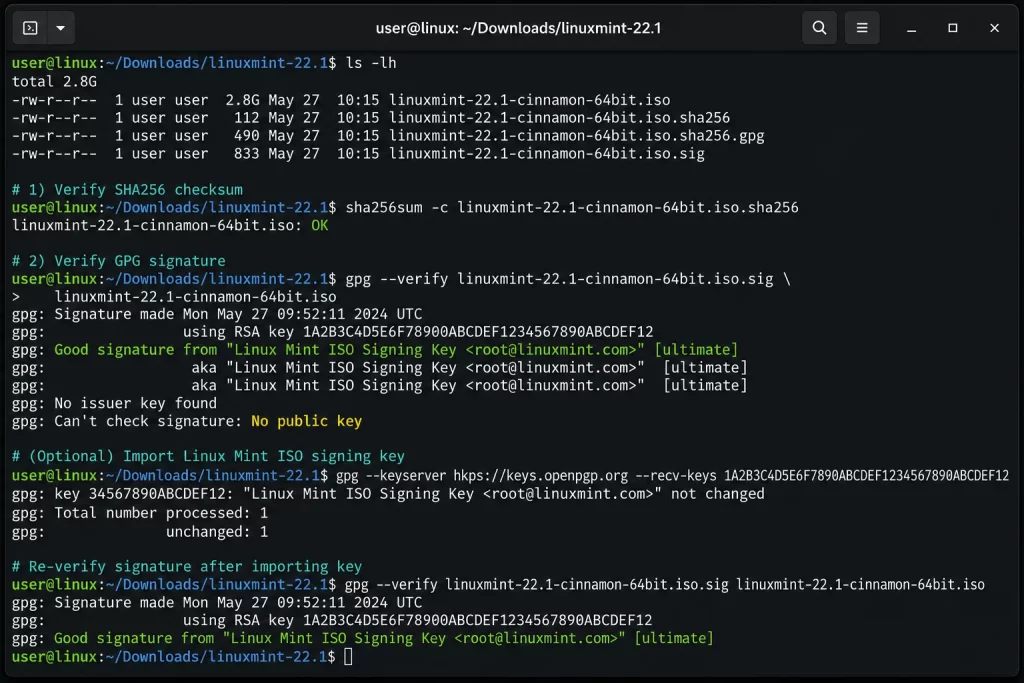This screenshot has height=683, width=1024.
Task: Click the green 'OK' checksum result
Action: pyautogui.click(x=320, y=225)
